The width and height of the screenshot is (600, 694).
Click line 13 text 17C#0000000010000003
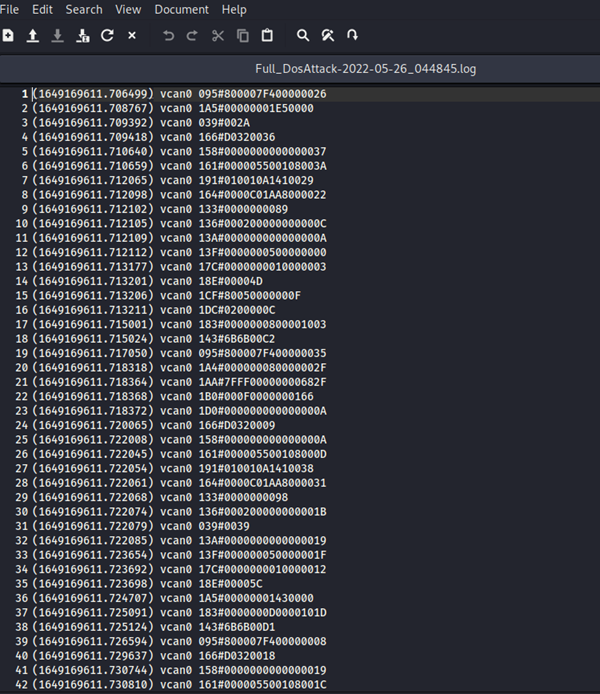[262, 267]
